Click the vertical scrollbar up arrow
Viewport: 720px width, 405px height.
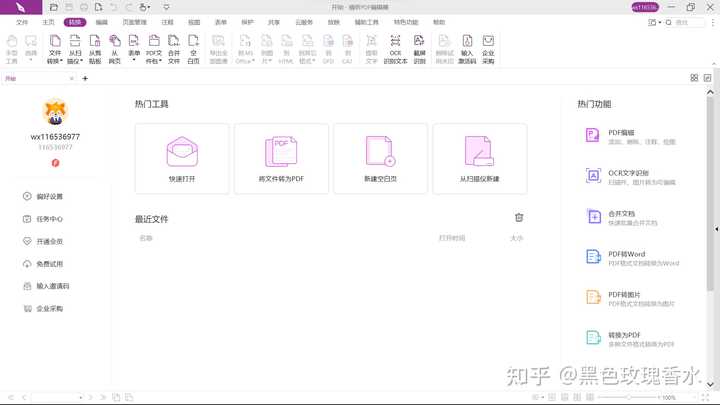710,92
